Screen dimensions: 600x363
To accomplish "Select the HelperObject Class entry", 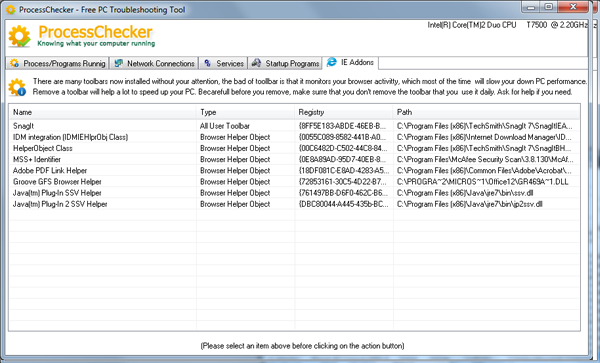I will 294,148.
